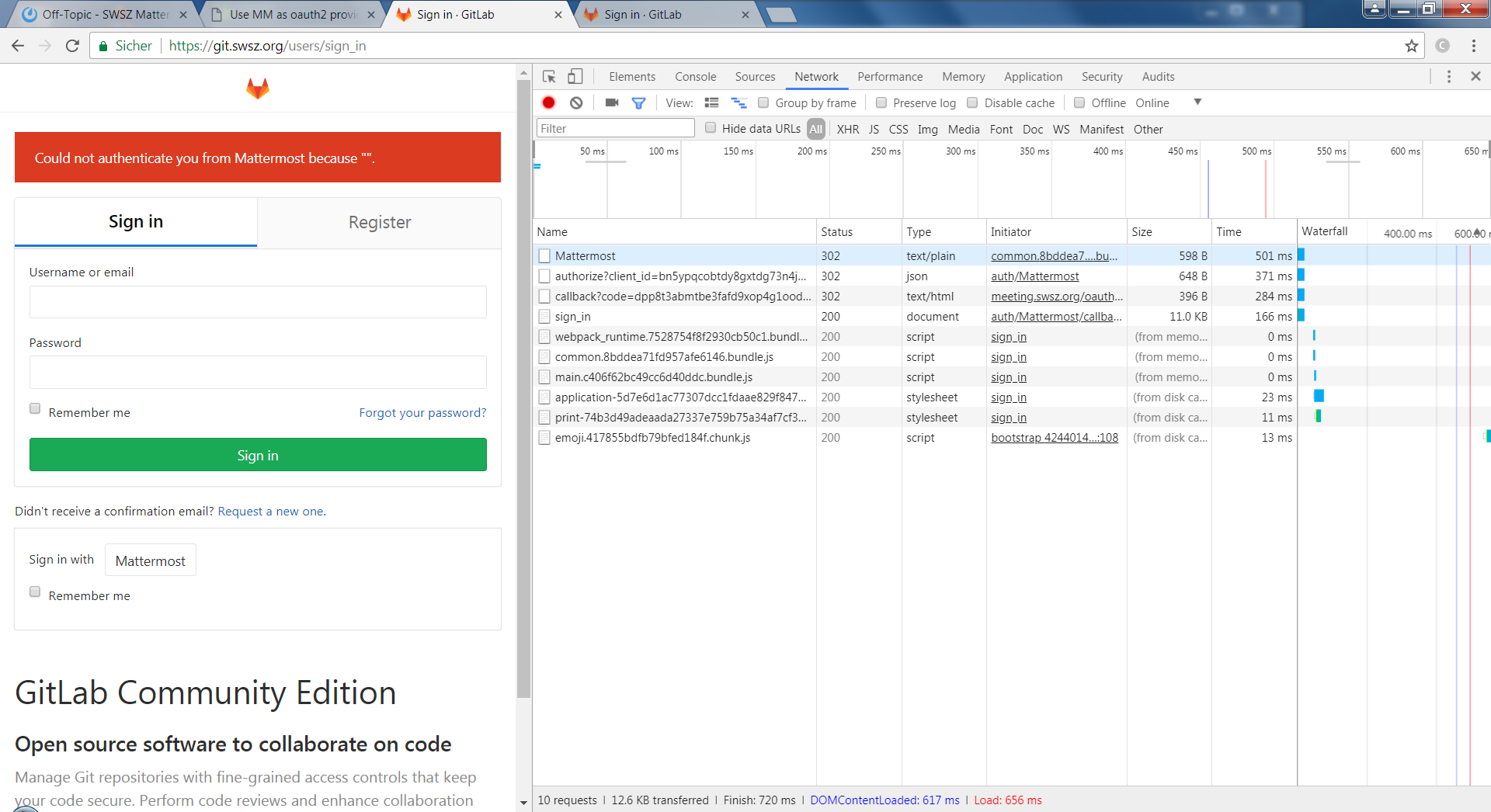
Task: Click the Request a new one link
Action: 270,511
